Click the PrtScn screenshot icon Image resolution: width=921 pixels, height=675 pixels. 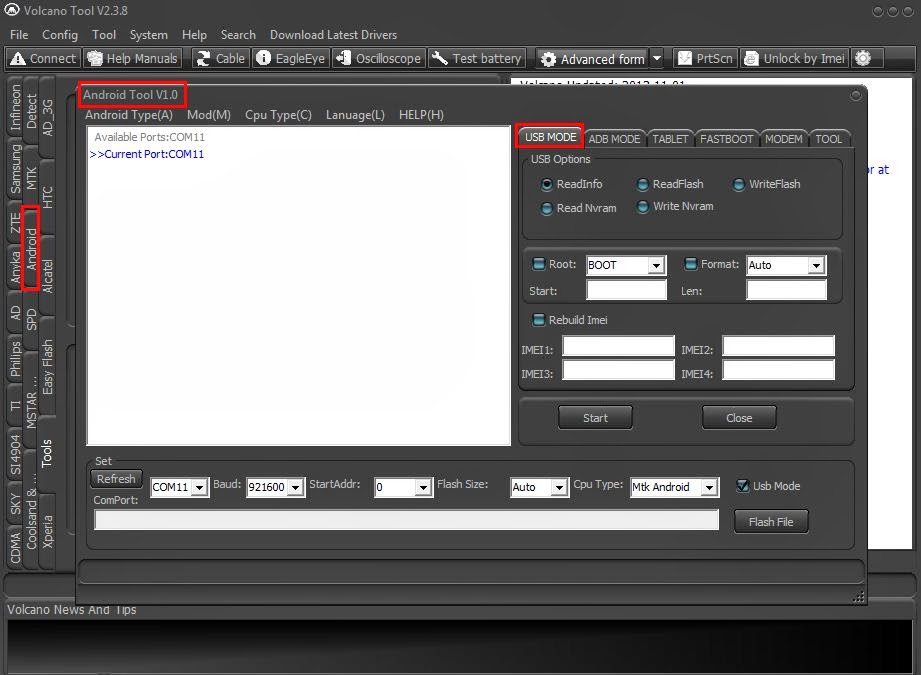point(704,57)
